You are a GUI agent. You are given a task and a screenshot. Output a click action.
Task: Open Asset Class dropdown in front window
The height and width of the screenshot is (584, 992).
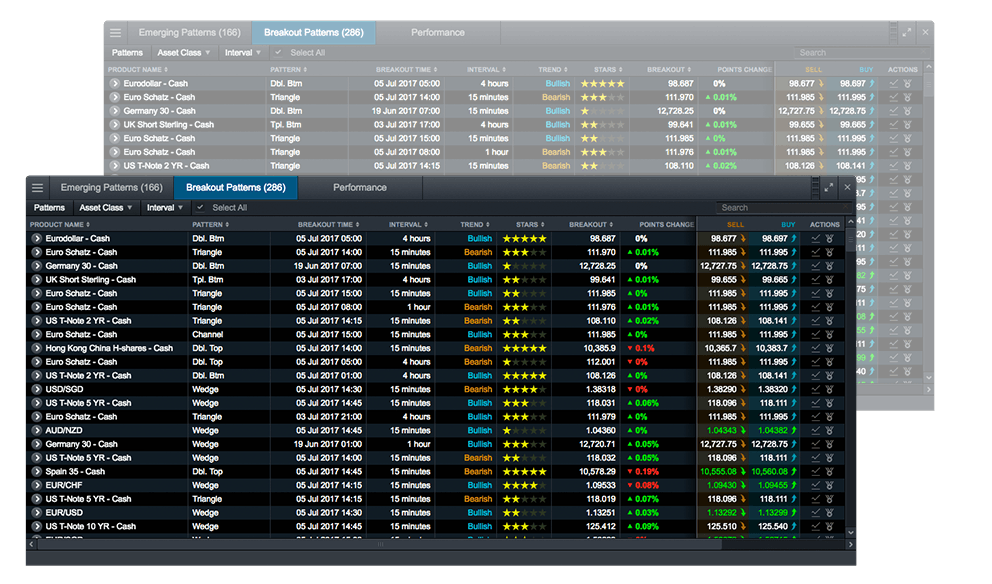coord(106,208)
